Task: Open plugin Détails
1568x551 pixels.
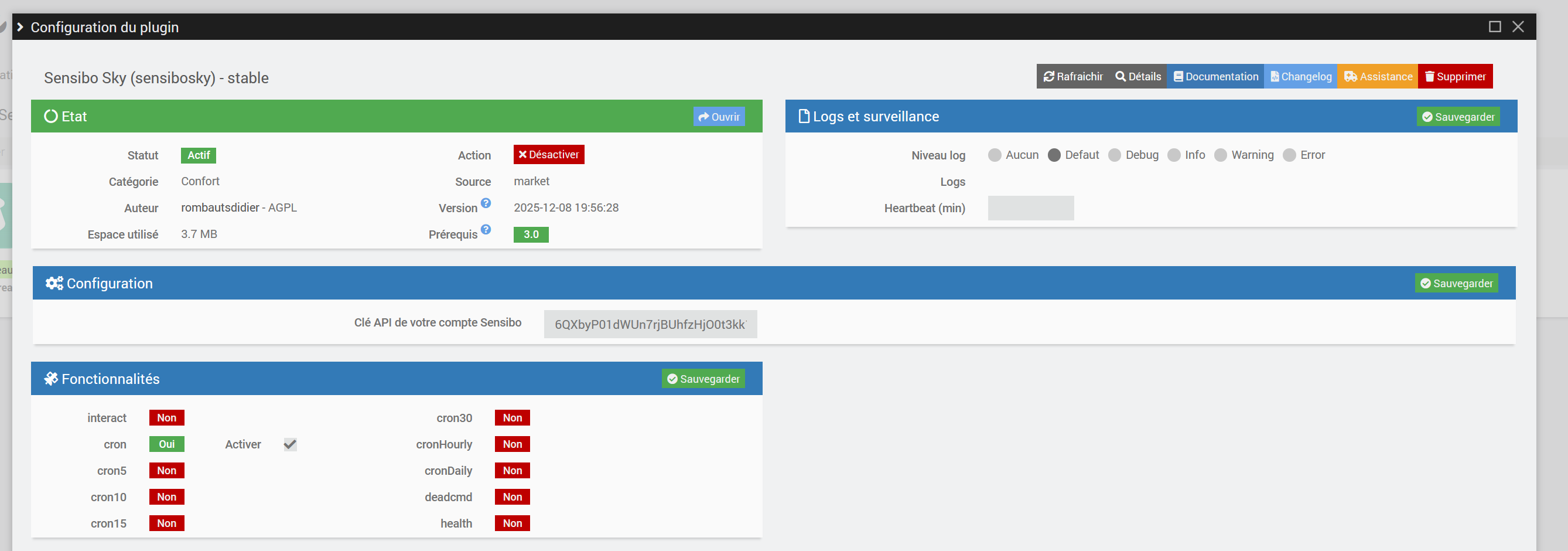Action: point(1137,76)
